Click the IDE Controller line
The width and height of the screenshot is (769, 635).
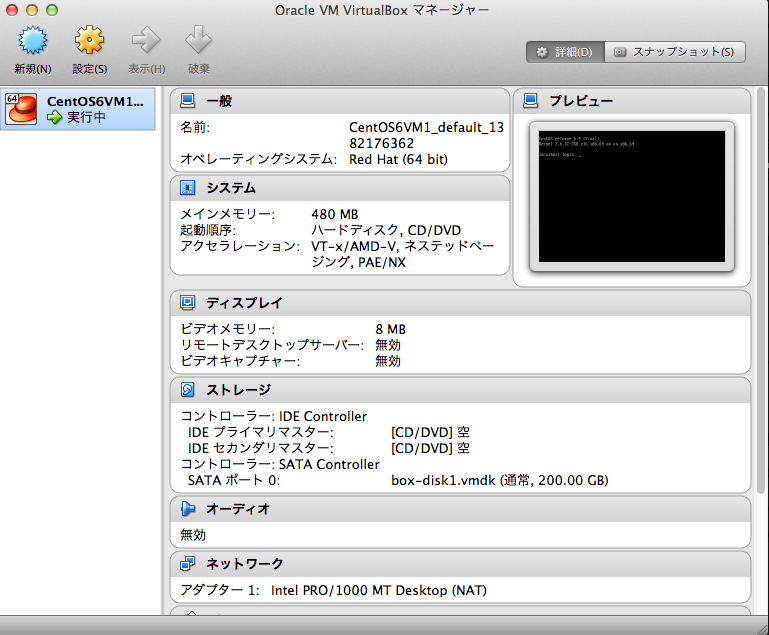coord(274,416)
